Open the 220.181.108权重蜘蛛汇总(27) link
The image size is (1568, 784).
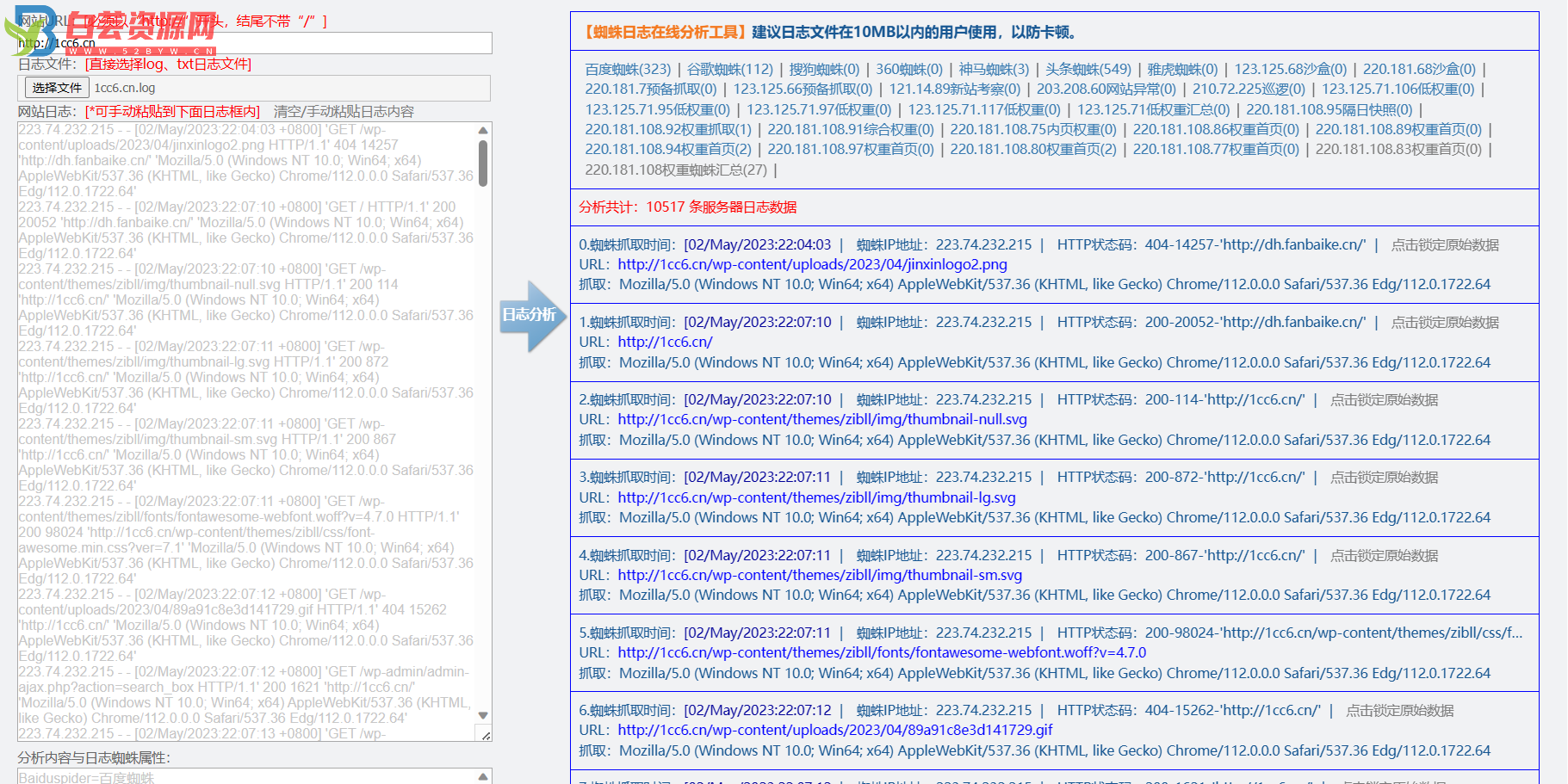(676, 170)
